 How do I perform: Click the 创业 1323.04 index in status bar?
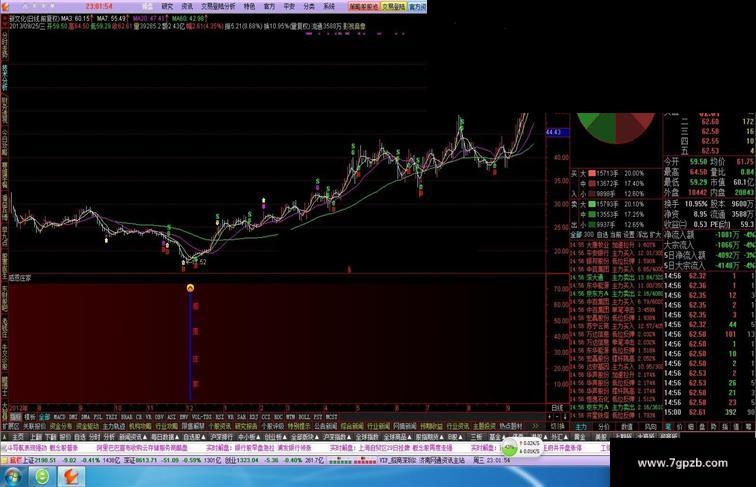coord(243,460)
